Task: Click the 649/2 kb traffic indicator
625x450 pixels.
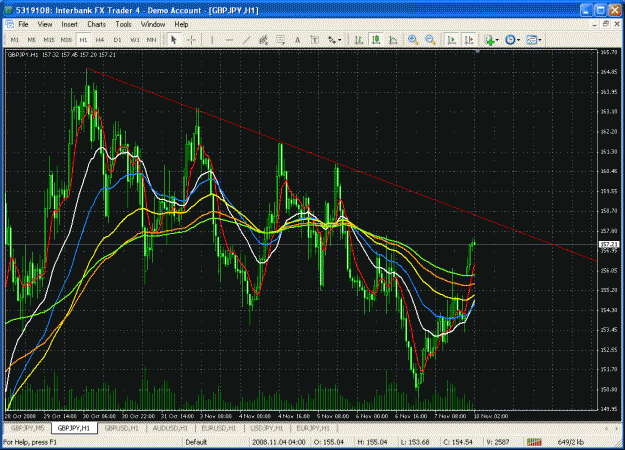Action: [x=571, y=442]
